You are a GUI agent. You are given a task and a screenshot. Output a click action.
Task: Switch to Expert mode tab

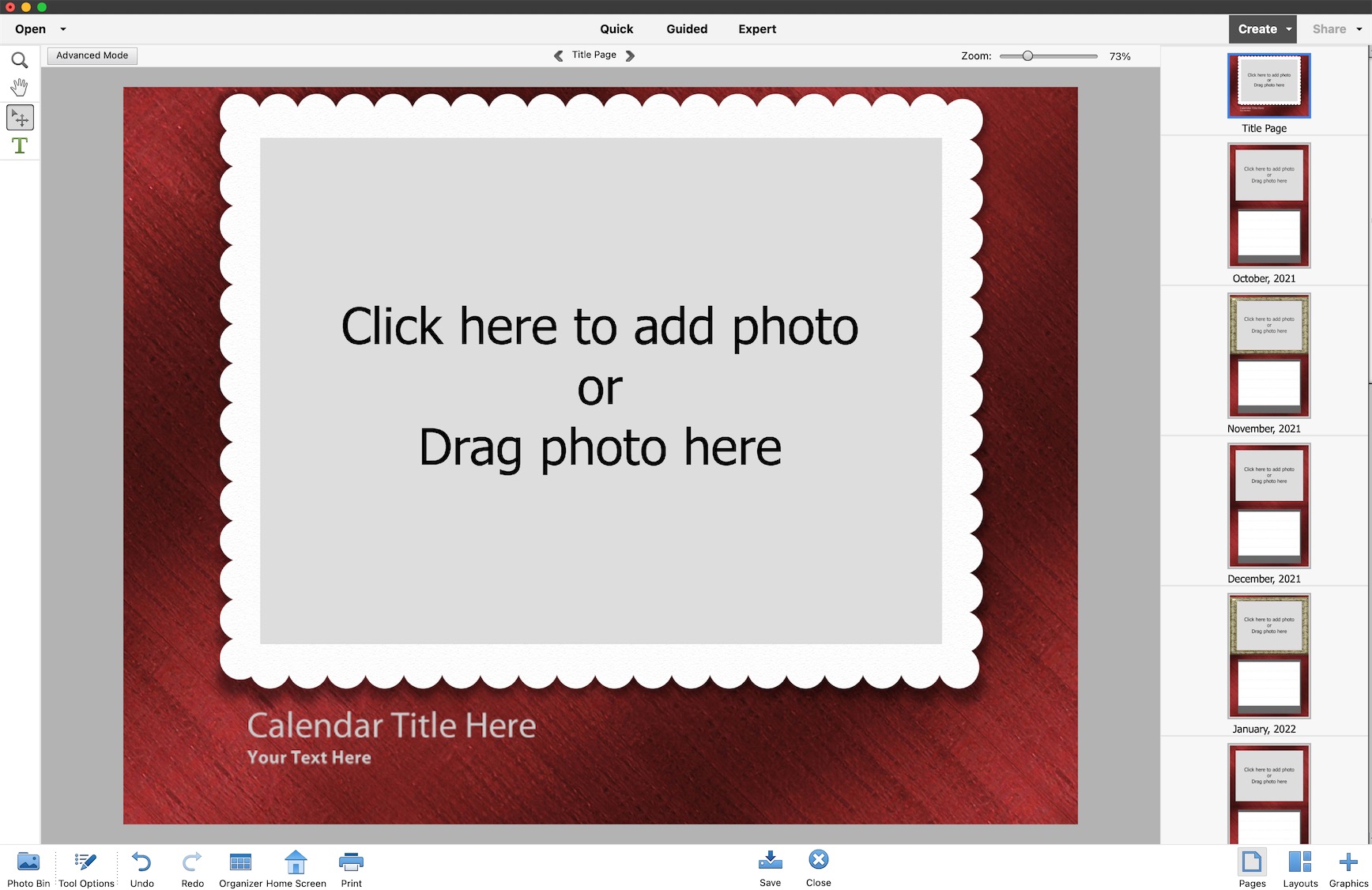point(757,29)
